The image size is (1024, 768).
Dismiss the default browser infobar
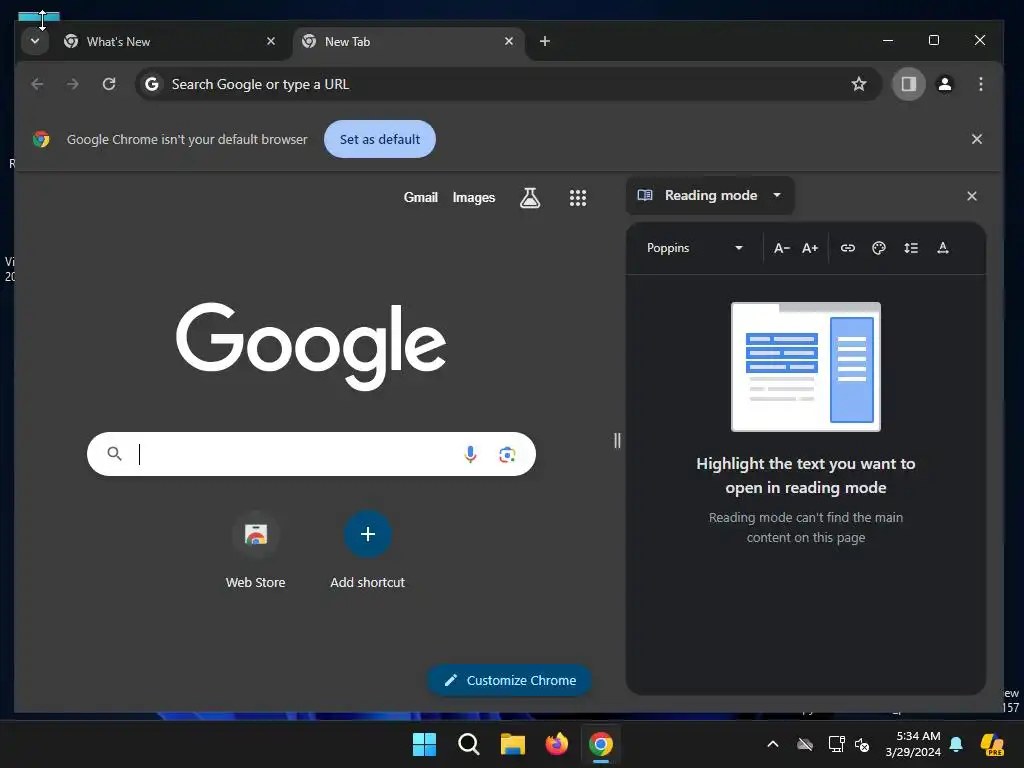coord(976,139)
